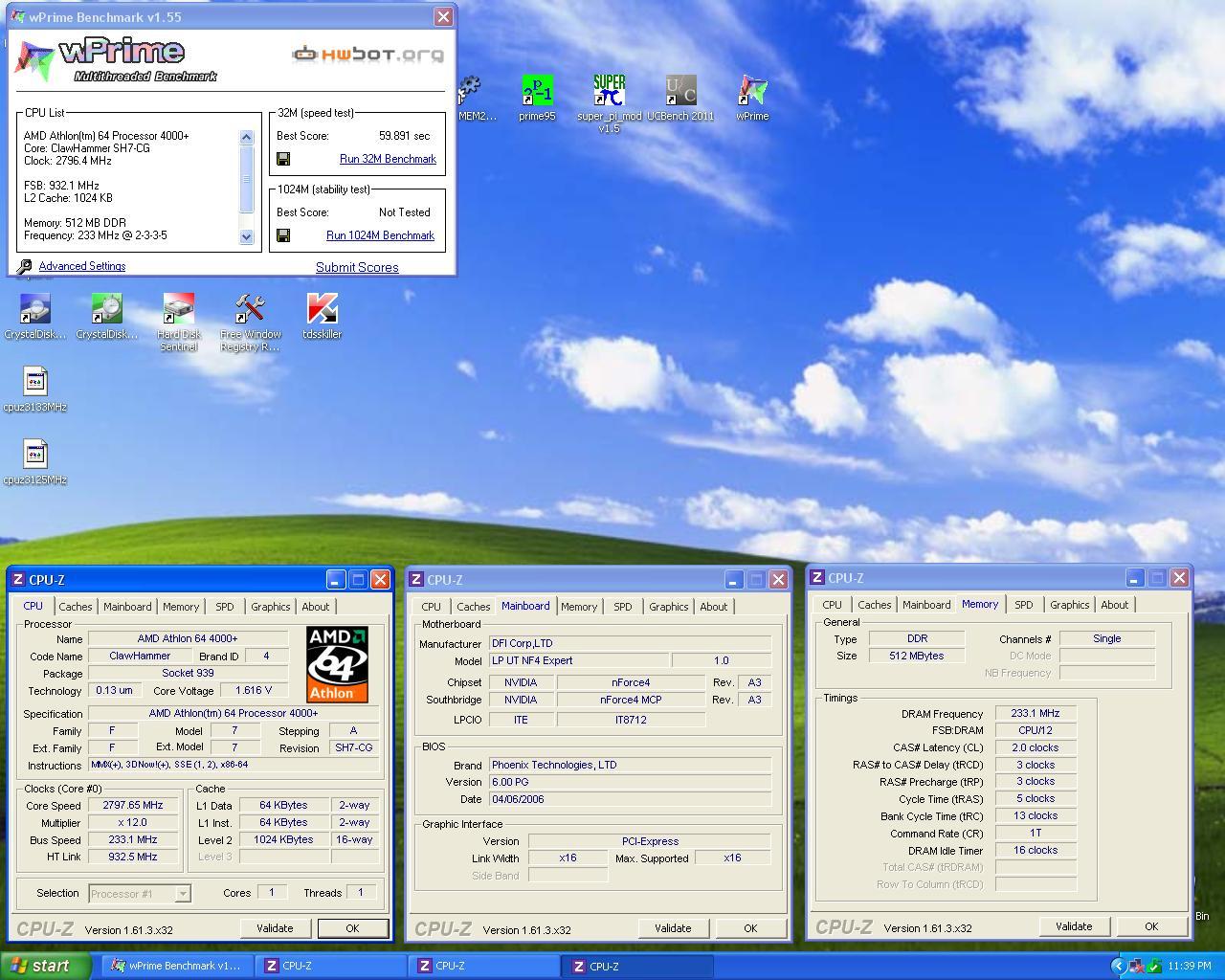Click Run 1024M Benchmark link
The height and width of the screenshot is (980, 1225).
[380, 235]
